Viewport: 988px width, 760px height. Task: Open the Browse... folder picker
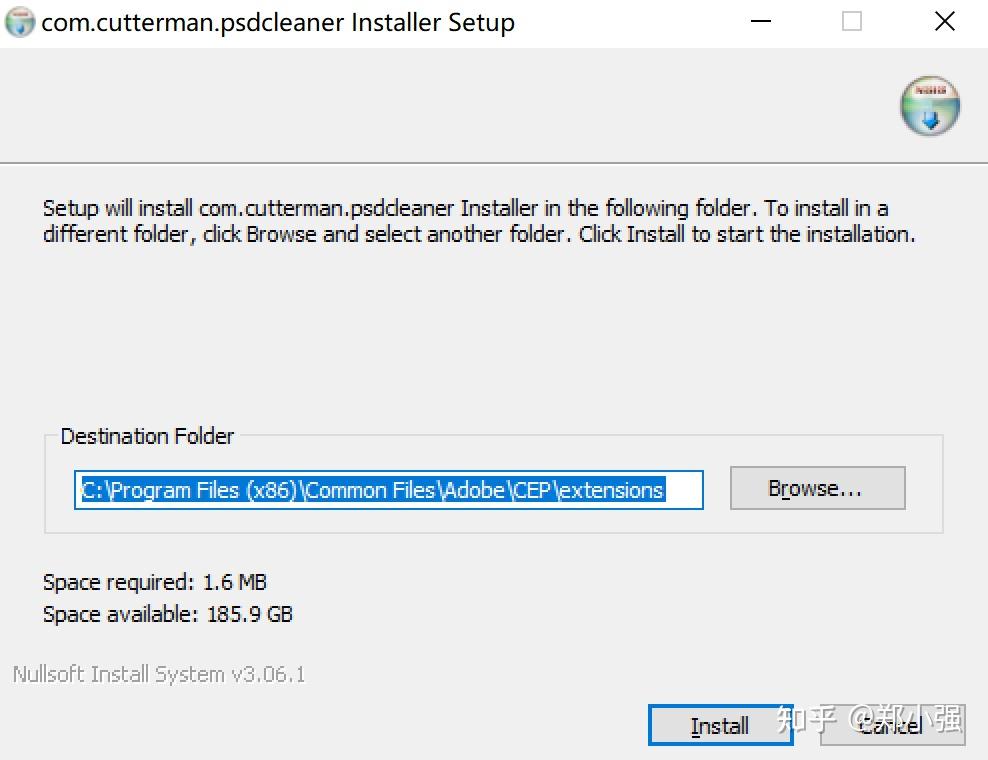point(817,488)
